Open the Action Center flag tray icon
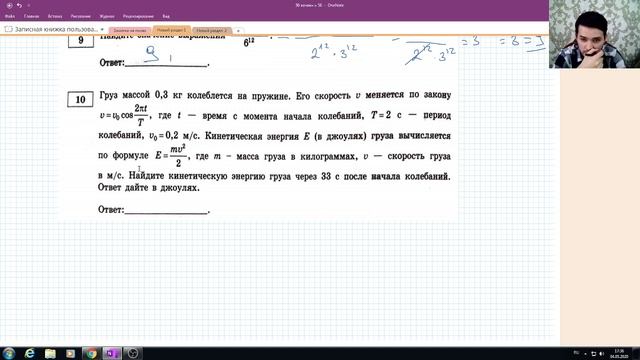 [x=593, y=354]
